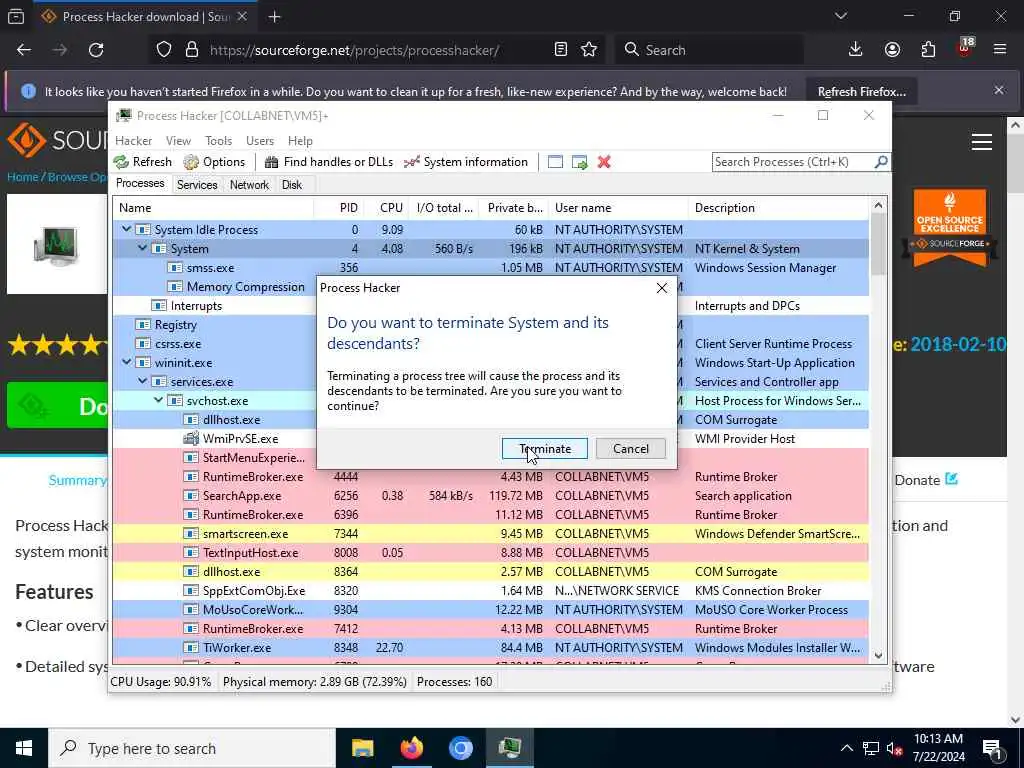Show hidden tray icons chevron
The width and height of the screenshot is (1024, 768).
(846, 748)
